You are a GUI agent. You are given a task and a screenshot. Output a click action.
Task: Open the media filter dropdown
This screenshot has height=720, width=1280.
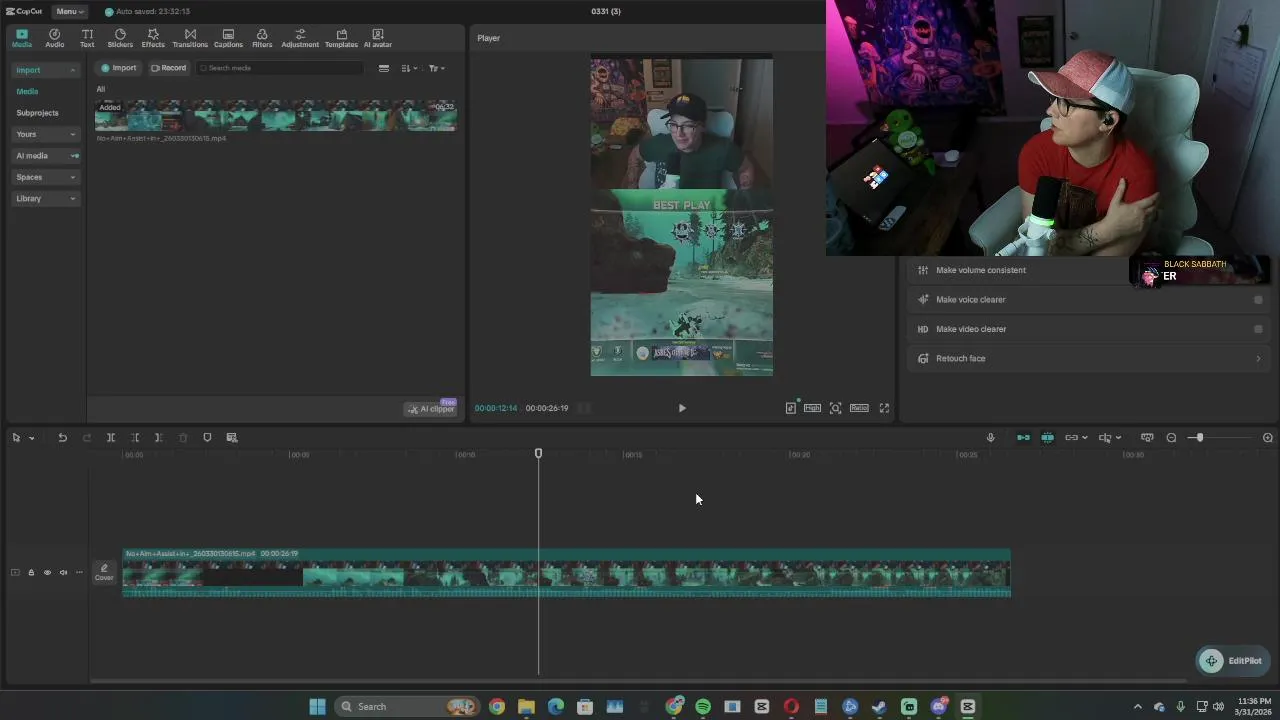436,68
